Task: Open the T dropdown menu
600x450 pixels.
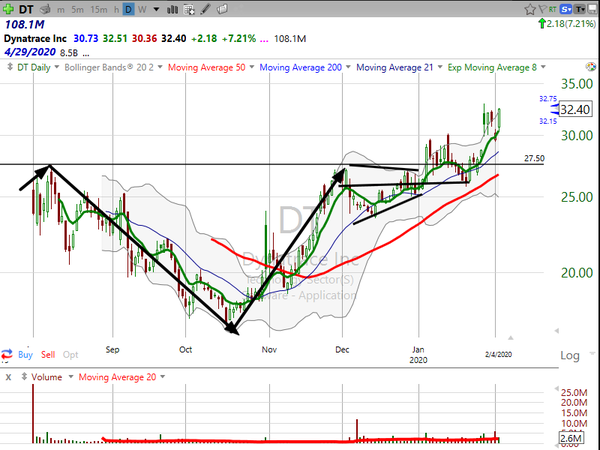Action: point(580,9)
